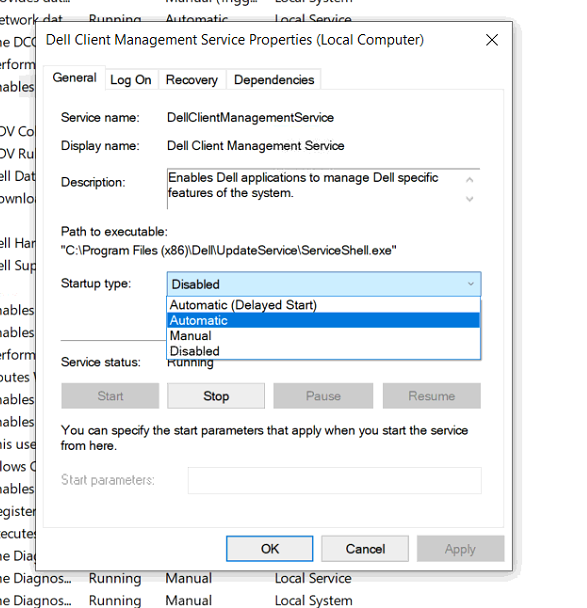Screen dimensions: 587x608
Task: Close the Dell Client Management Service Properties dialog
Action: 492,40
